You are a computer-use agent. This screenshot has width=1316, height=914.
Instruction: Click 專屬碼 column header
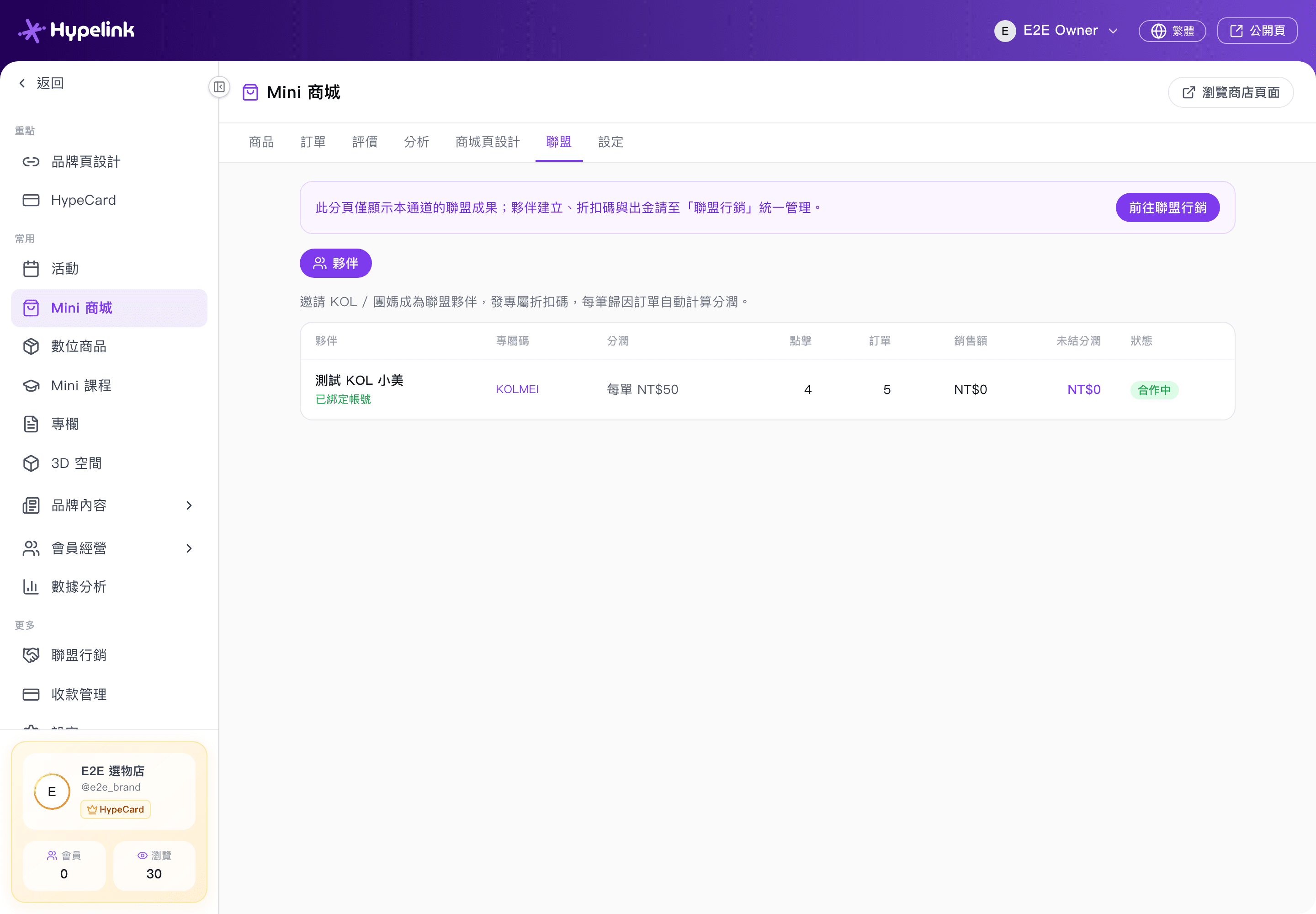point(512,341)
